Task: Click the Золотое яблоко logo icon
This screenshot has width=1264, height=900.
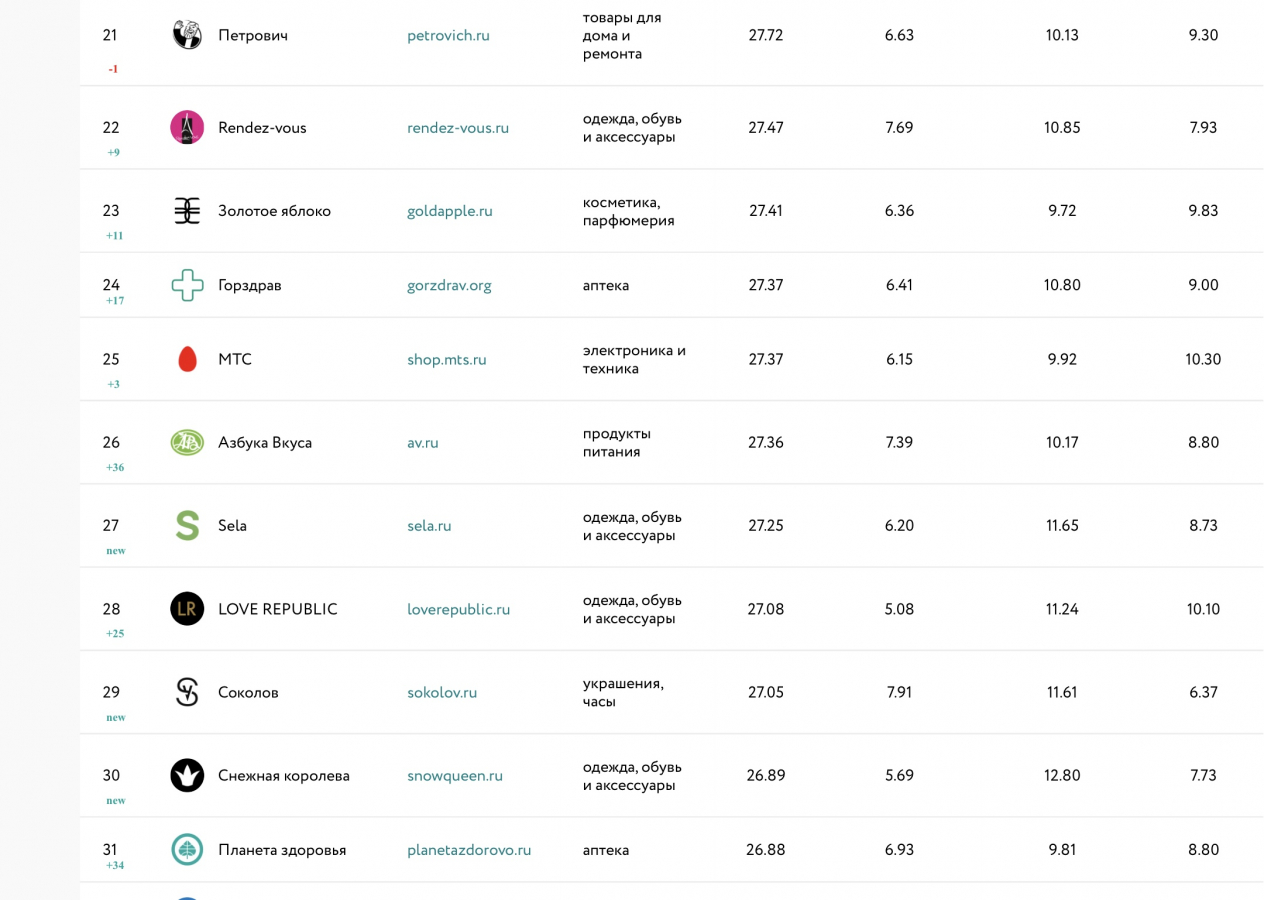Action: pos(187,211)
